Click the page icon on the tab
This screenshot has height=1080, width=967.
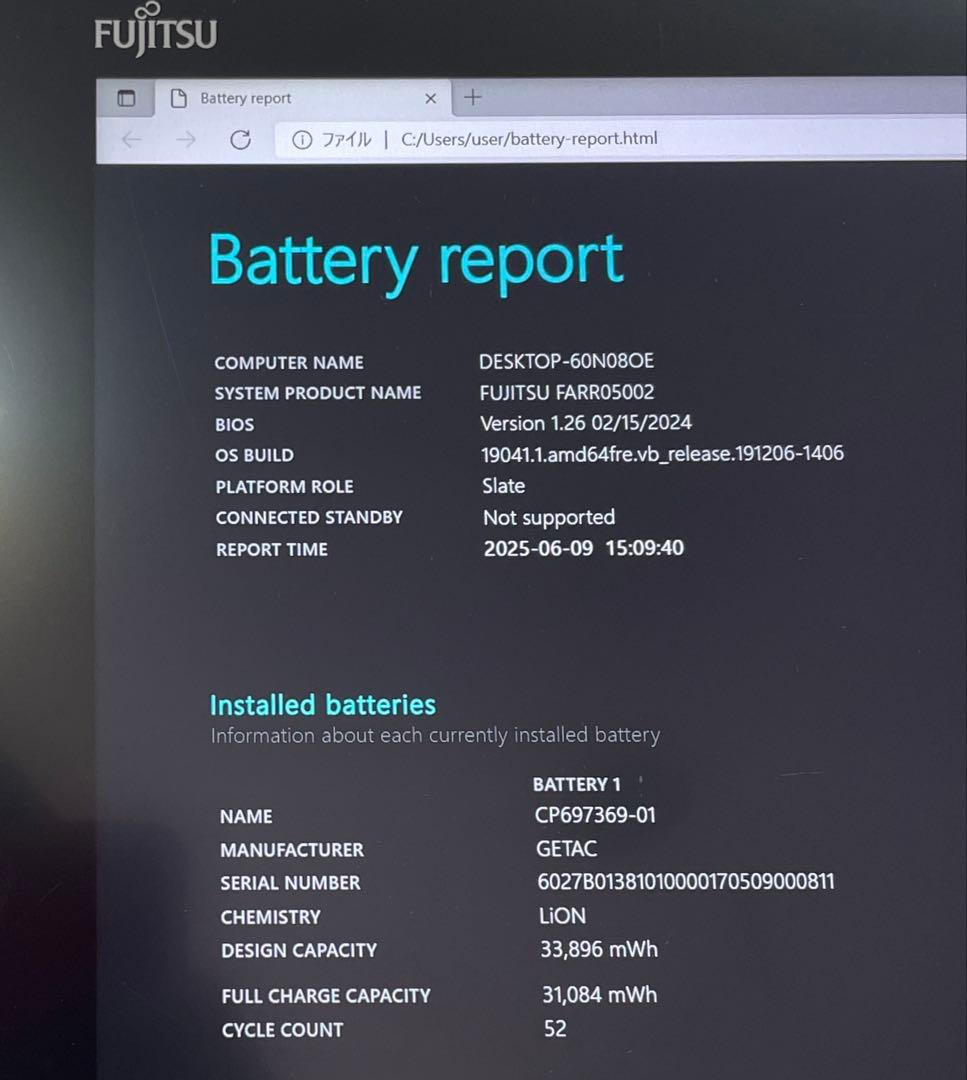[178, 98]
